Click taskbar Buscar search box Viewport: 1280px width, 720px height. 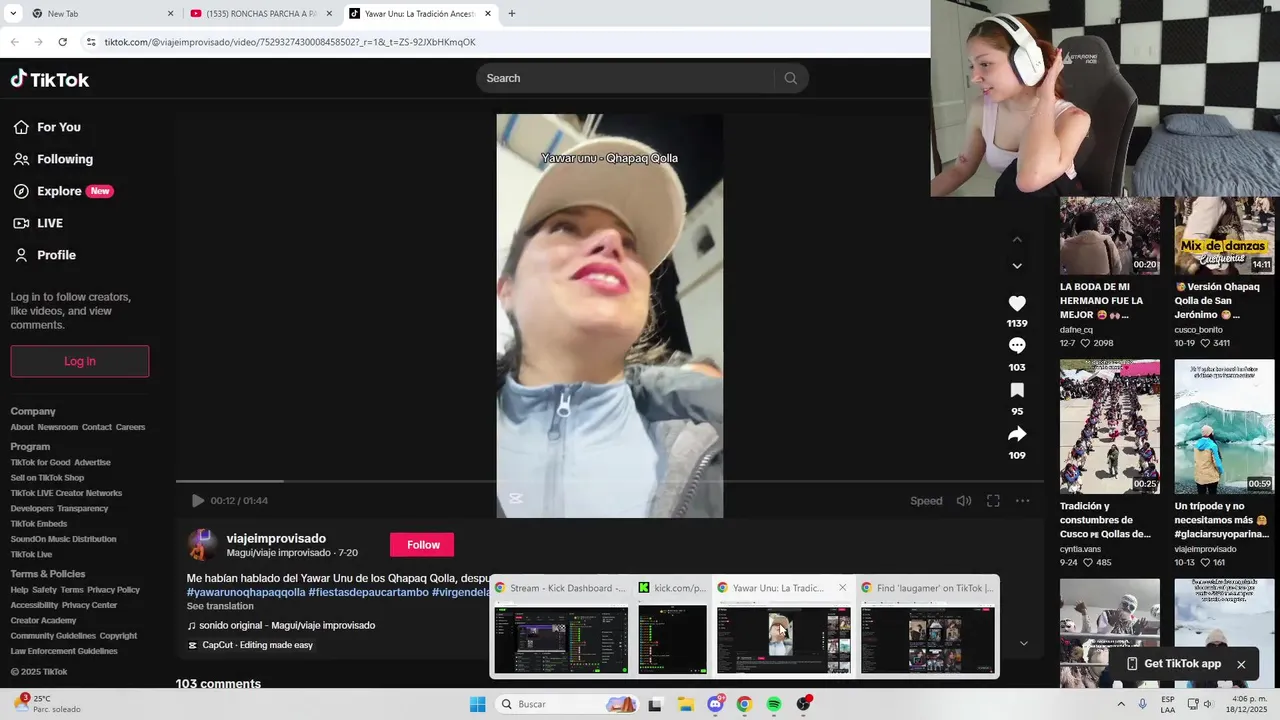pos(566,704)
